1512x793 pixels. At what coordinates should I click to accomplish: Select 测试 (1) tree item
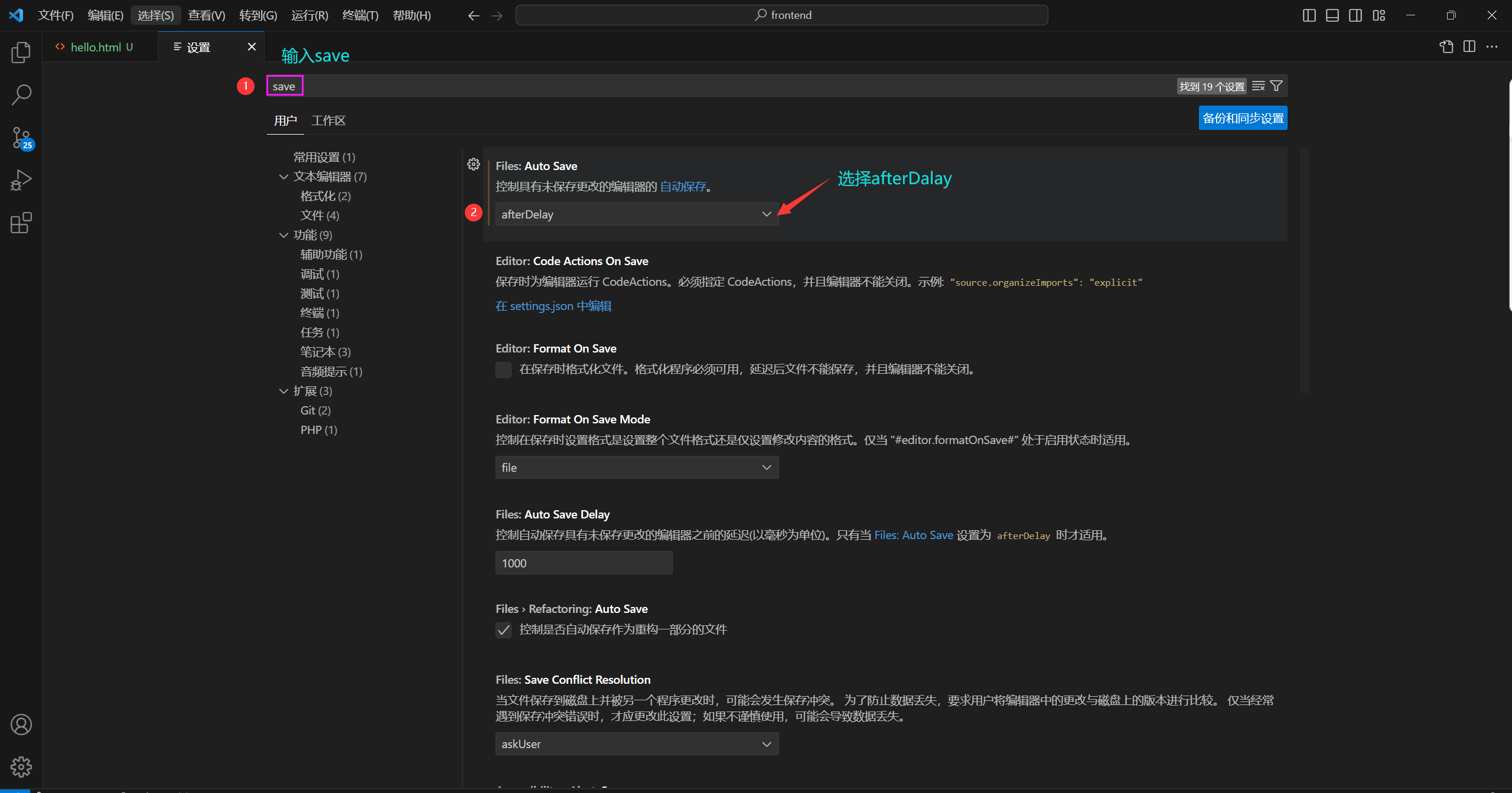click(x=320, y=293)
